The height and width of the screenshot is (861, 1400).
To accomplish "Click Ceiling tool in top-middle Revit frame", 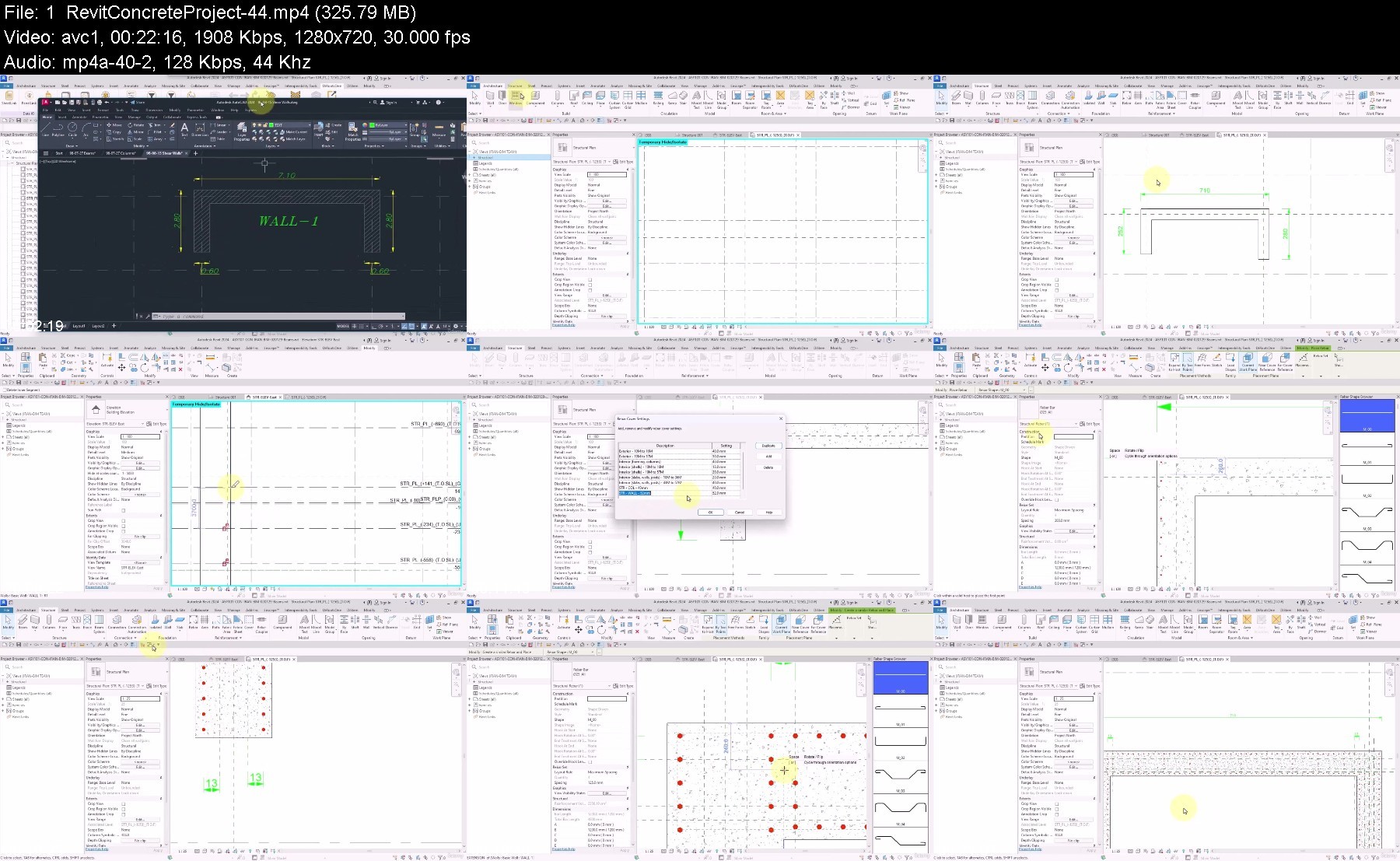I will click(587, 96).
